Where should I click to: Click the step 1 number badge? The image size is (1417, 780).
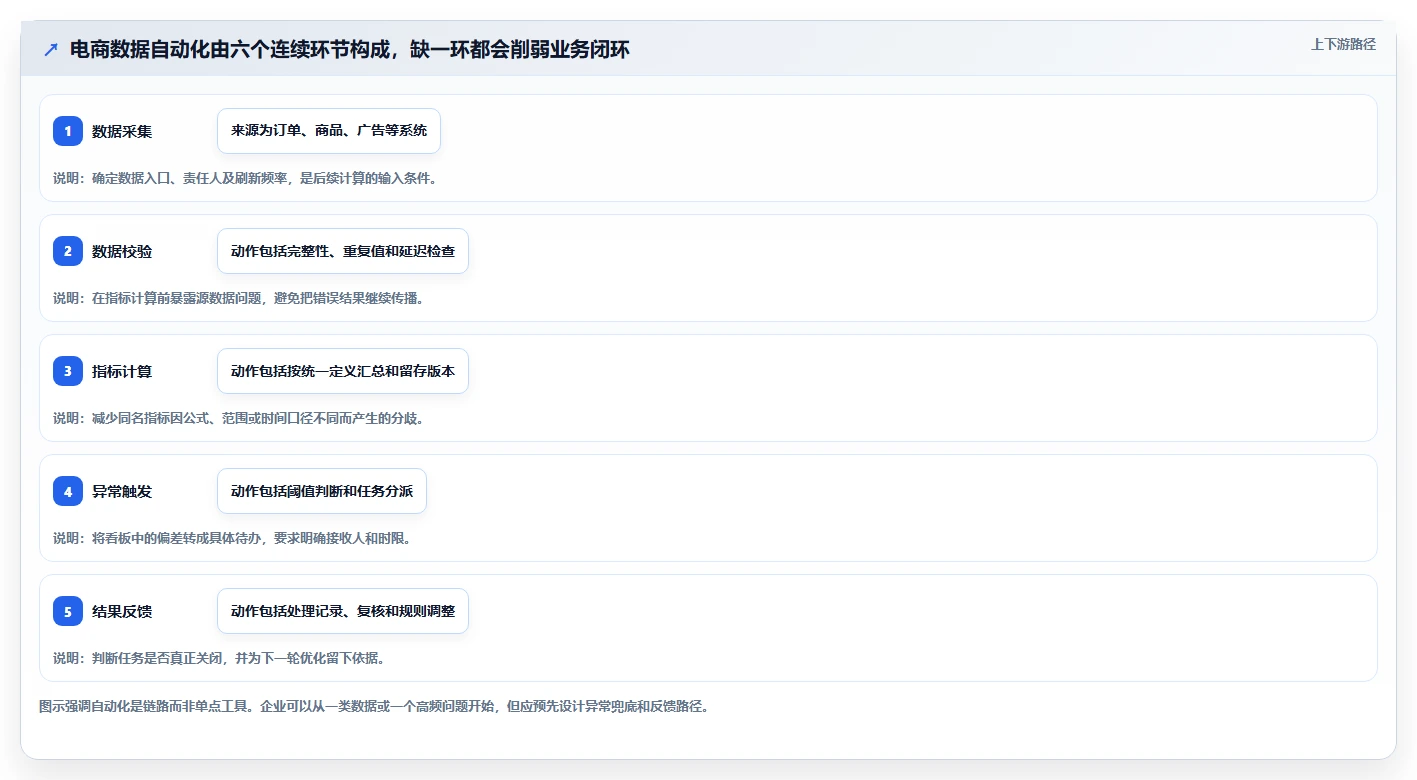68,131
